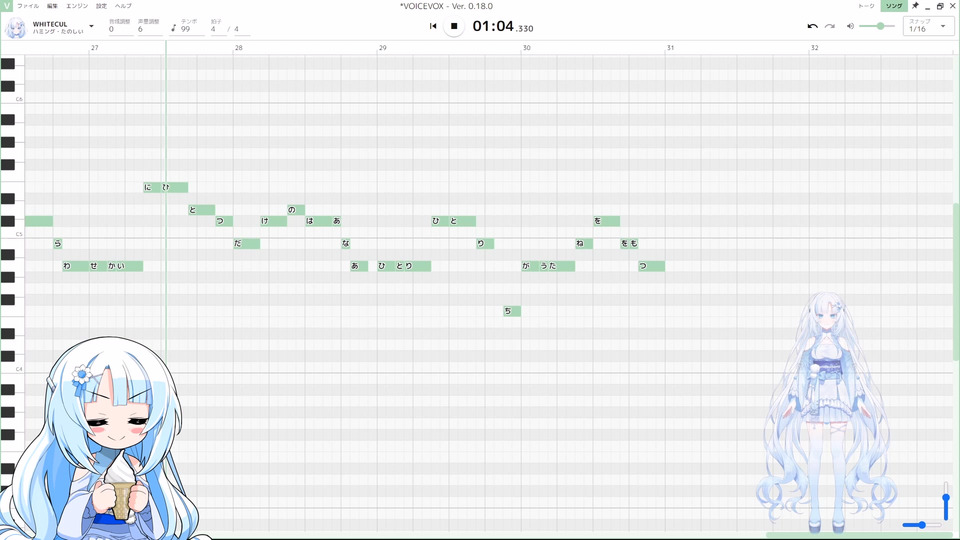Select the はあ note

pos(323,221)
